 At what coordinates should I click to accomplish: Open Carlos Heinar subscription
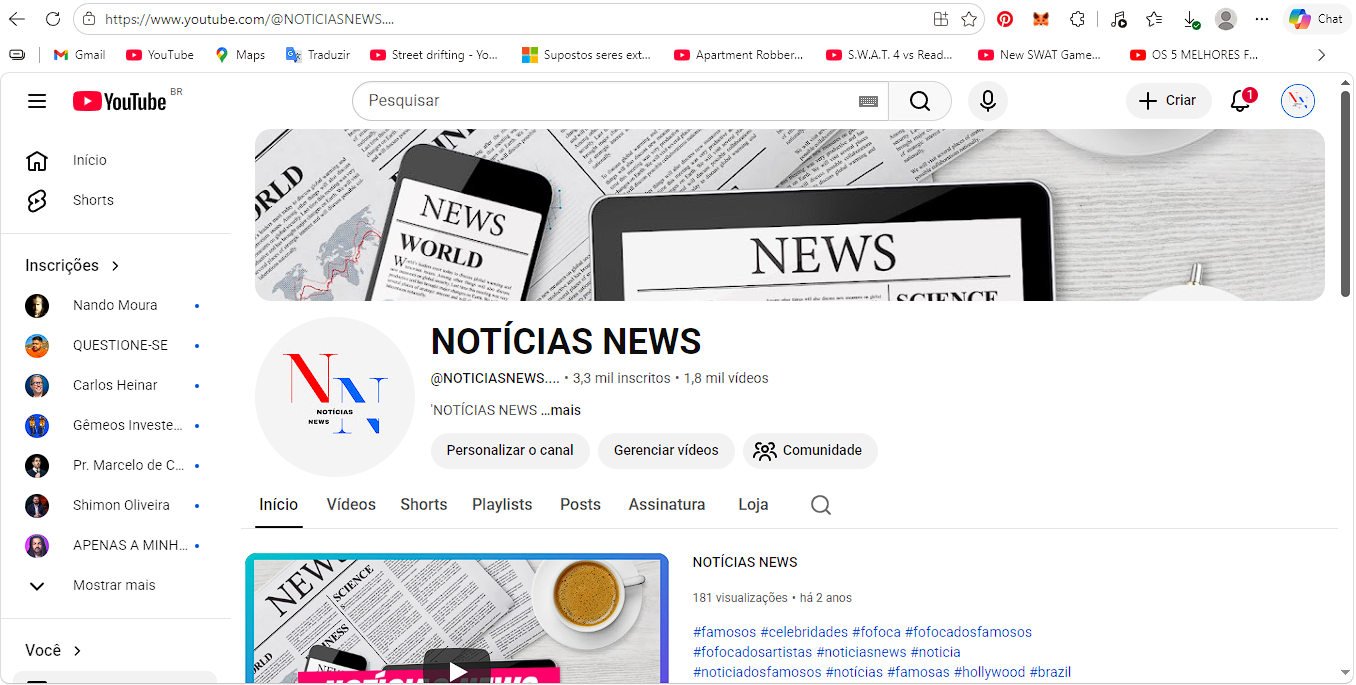click(116, 385)
